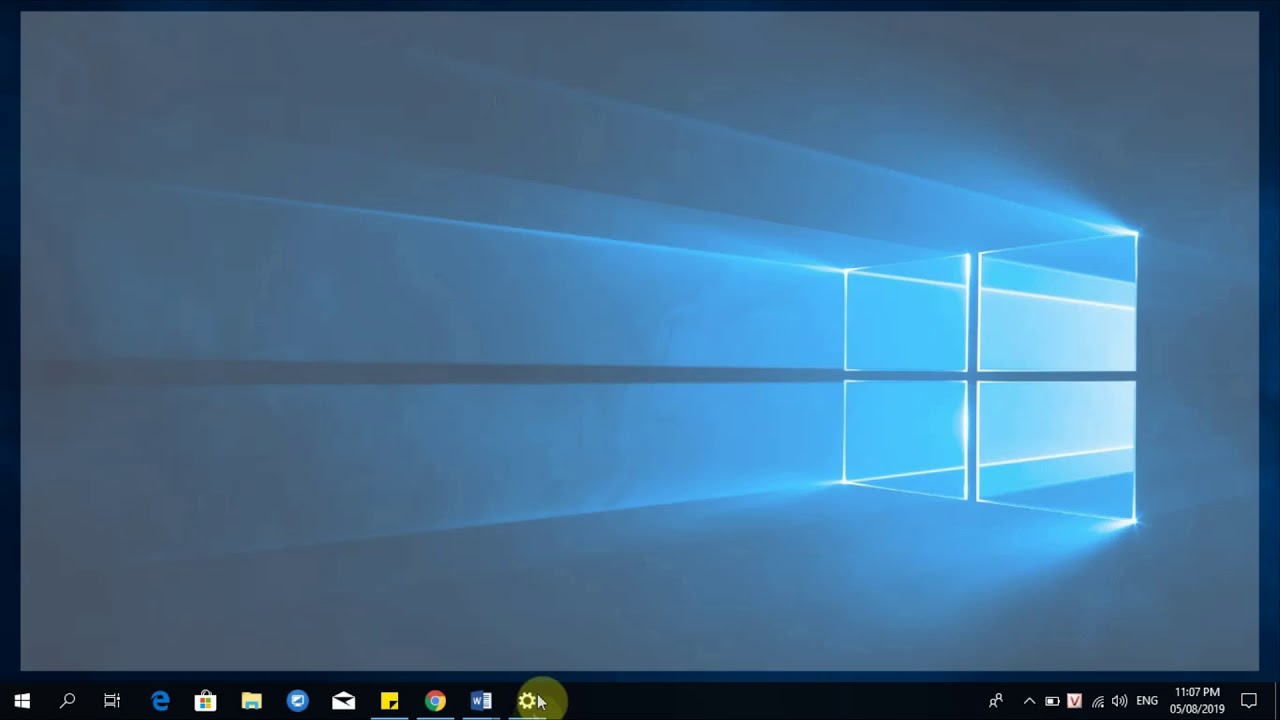Image resolution: width=1280 pixels, height=720 pixels.
Task: Open taskbar search magnifier
Action: 68,701
